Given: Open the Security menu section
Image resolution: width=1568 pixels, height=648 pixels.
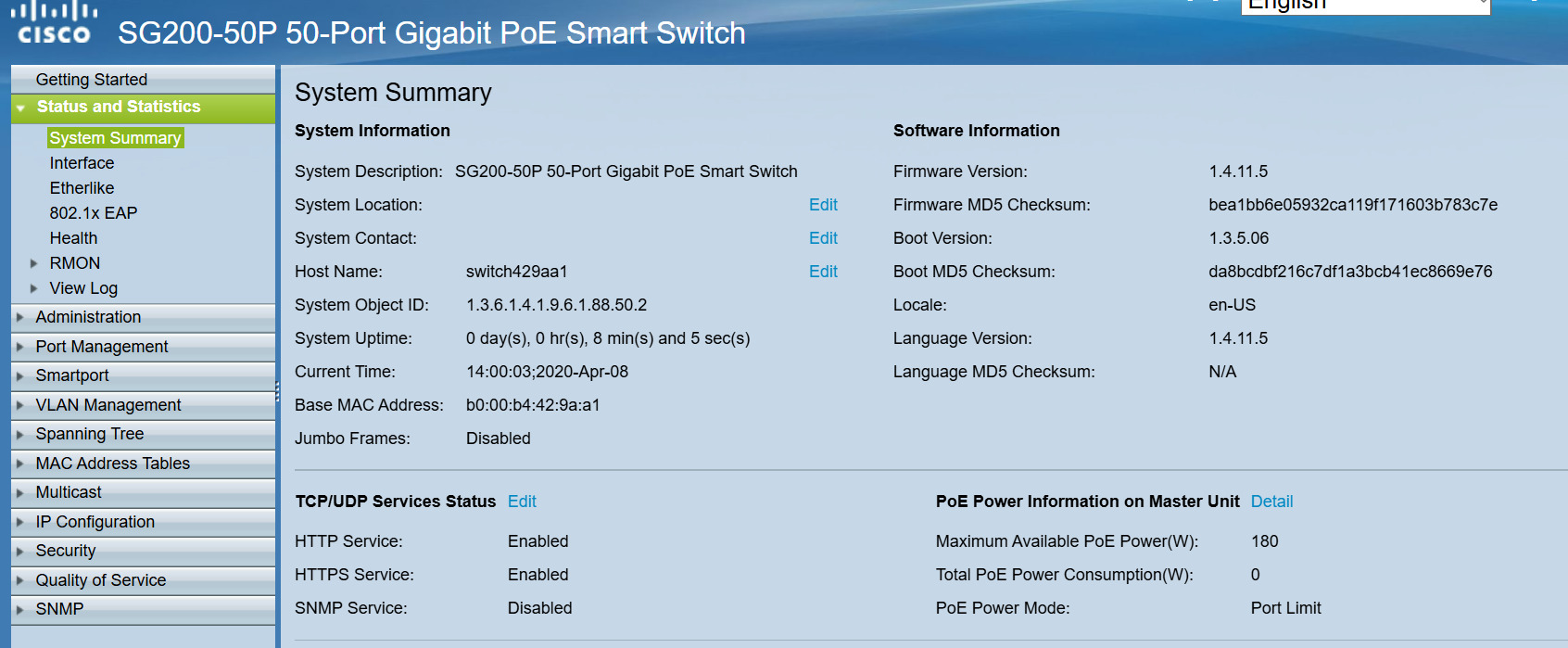Looking at the screenshot, I should pos(65,551).
